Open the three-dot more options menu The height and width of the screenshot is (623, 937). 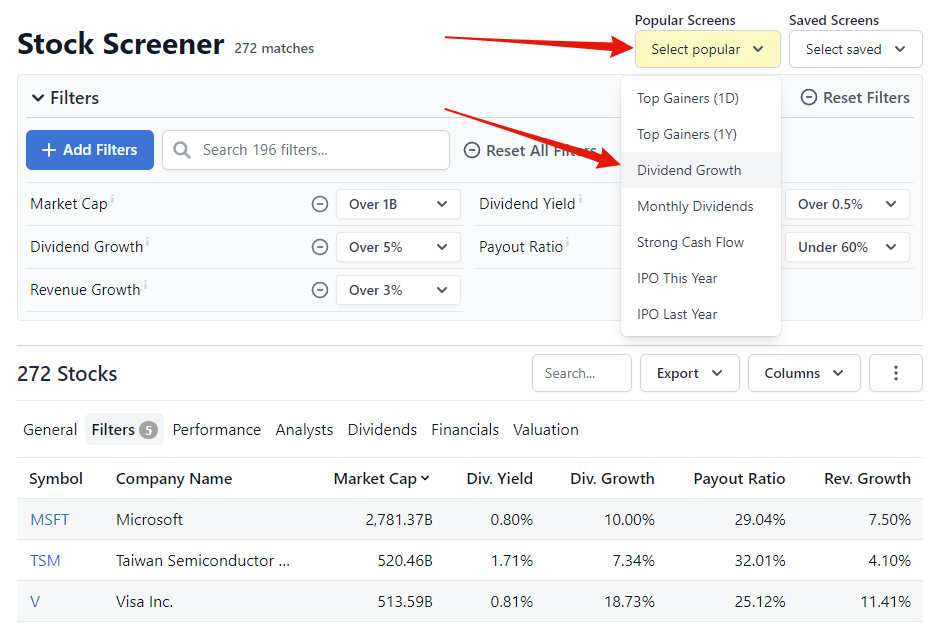coord(895,373)
